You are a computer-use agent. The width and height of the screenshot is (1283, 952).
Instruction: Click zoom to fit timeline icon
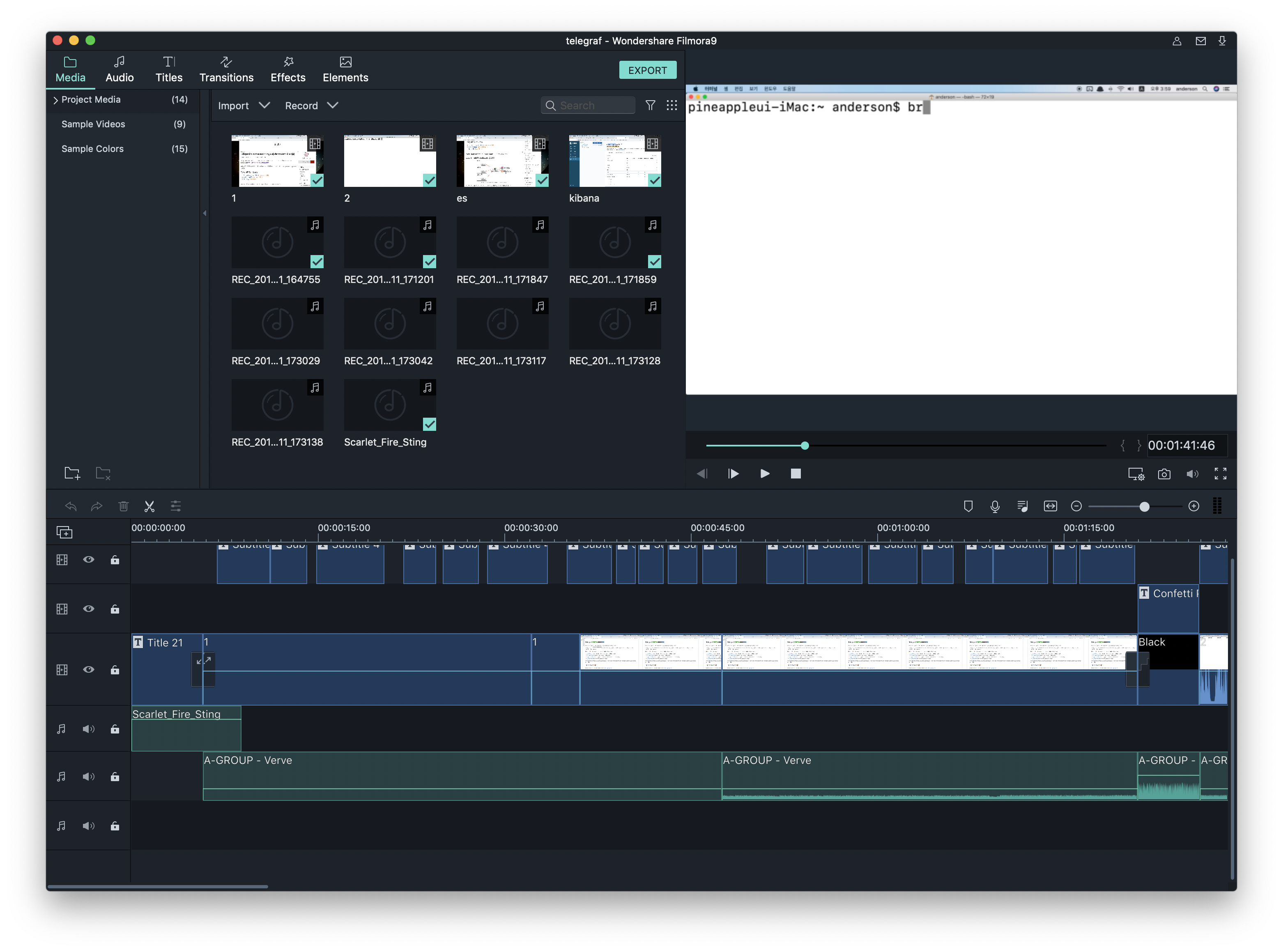click(x=1050, y=506)
